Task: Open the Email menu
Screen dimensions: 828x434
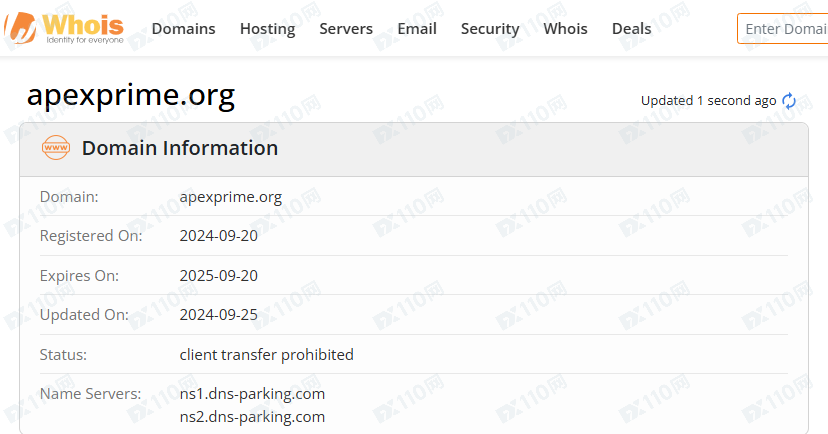Action: tap(417, 29)
